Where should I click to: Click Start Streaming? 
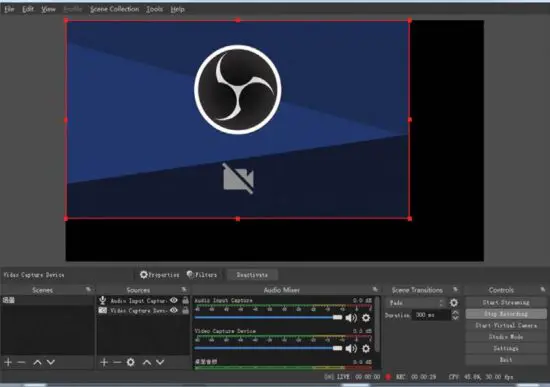coord(506,302)
